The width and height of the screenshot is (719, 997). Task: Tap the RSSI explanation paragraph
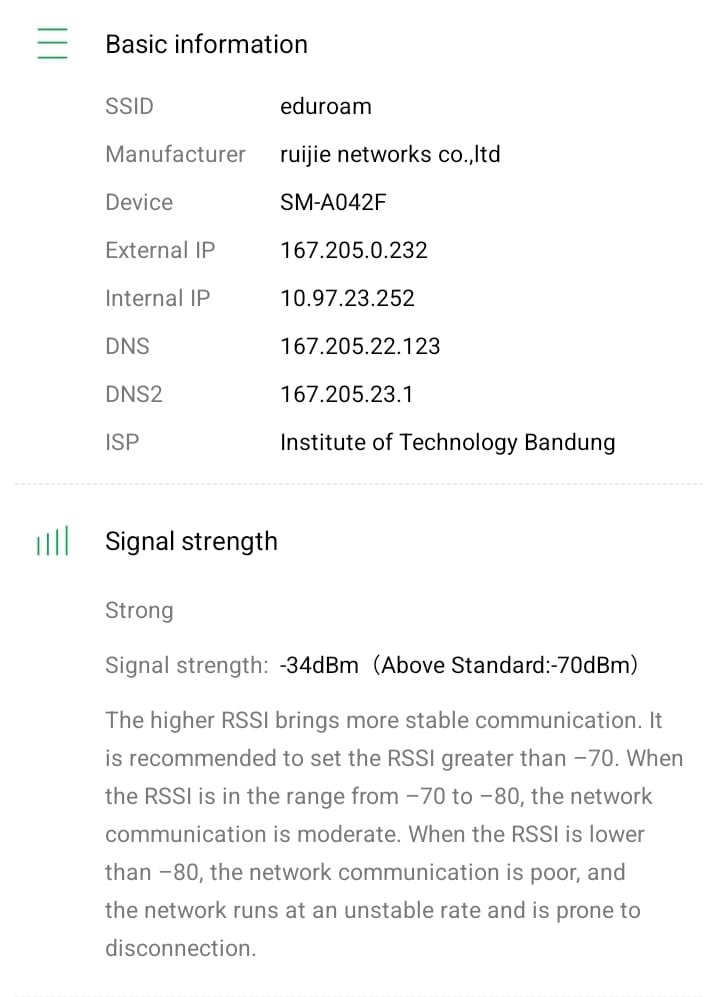point(393,834)
